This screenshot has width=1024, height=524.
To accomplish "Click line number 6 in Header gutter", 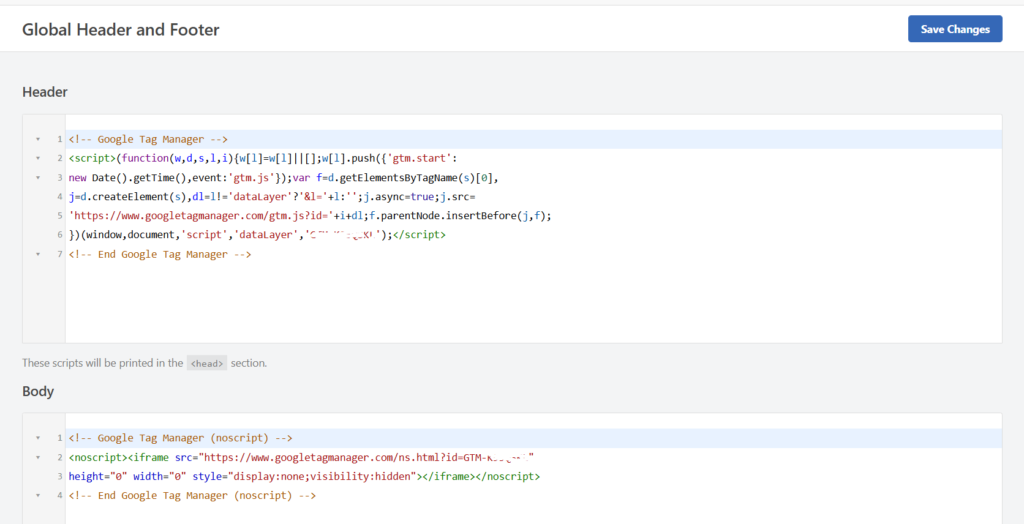I will click(x=59, y=235).
